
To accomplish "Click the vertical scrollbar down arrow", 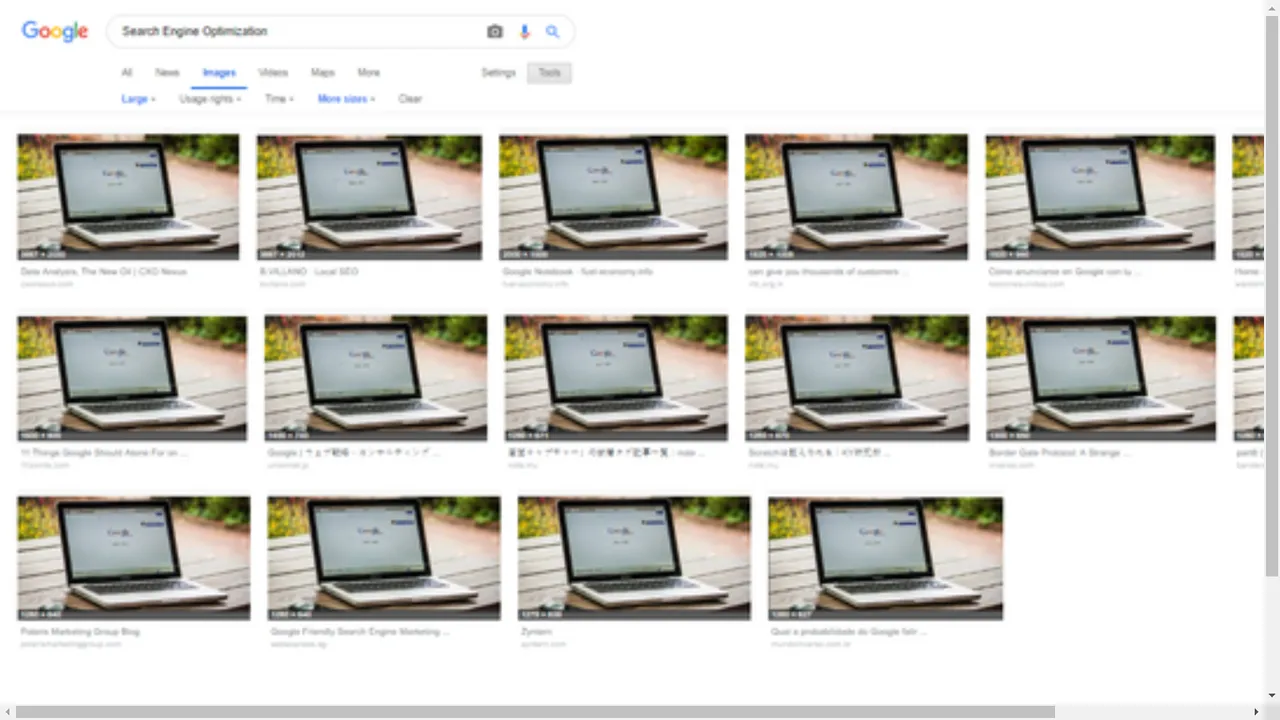I will 1272,696.
